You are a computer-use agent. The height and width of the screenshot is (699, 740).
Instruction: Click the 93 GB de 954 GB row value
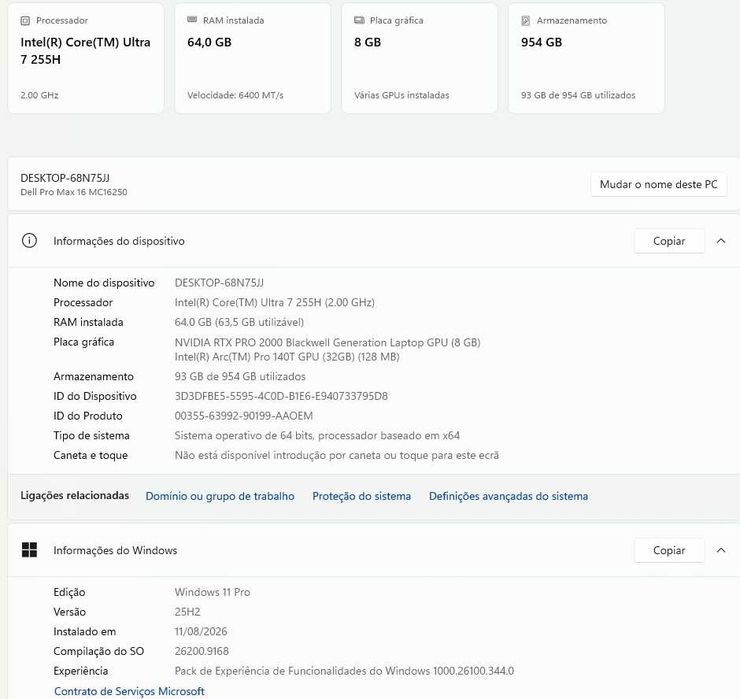click(240, 377)
